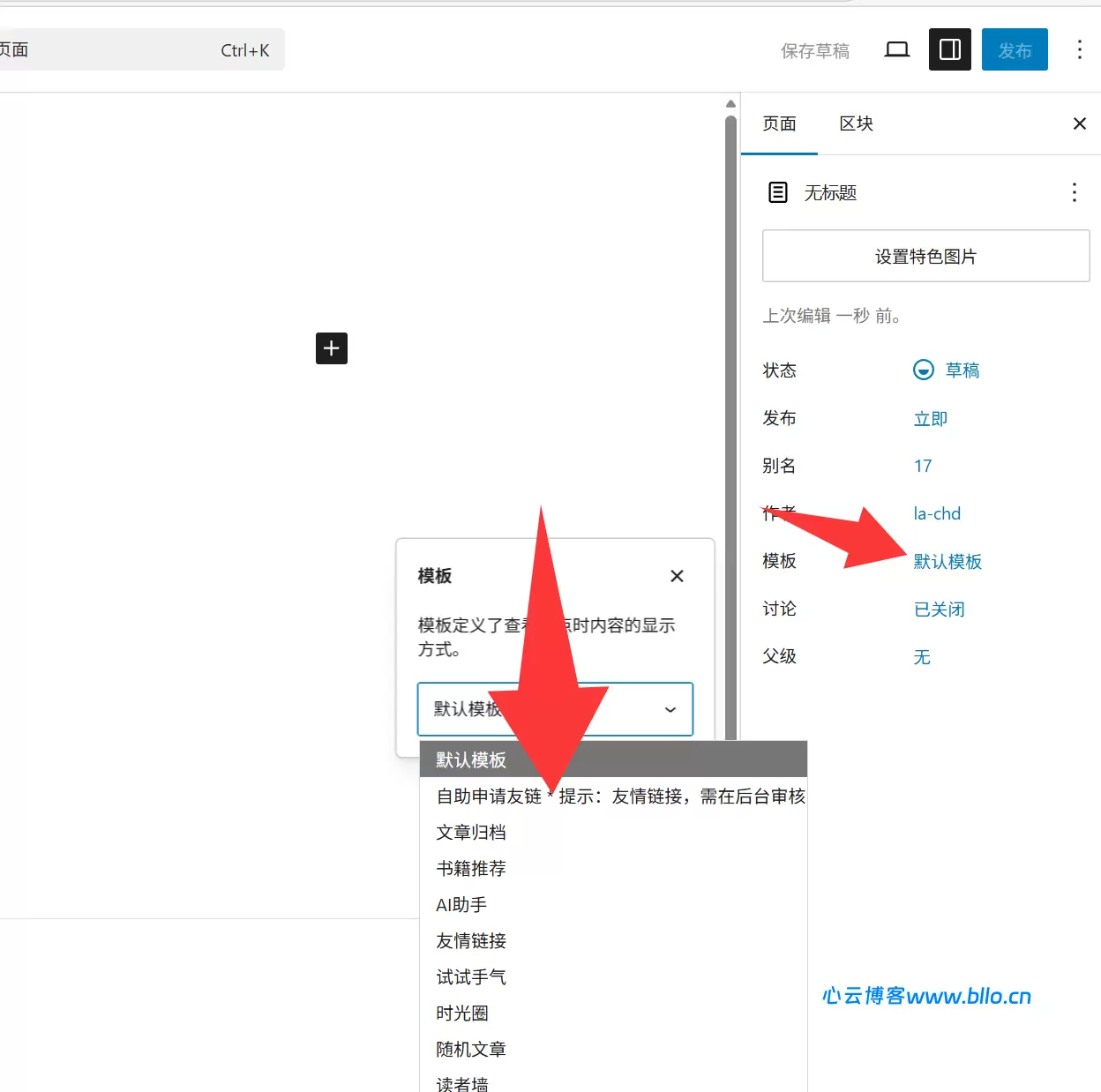Select the 默认模板 entry in the template list
This screenshot has height=1092, width=1101.
click(x=468, y=759)
